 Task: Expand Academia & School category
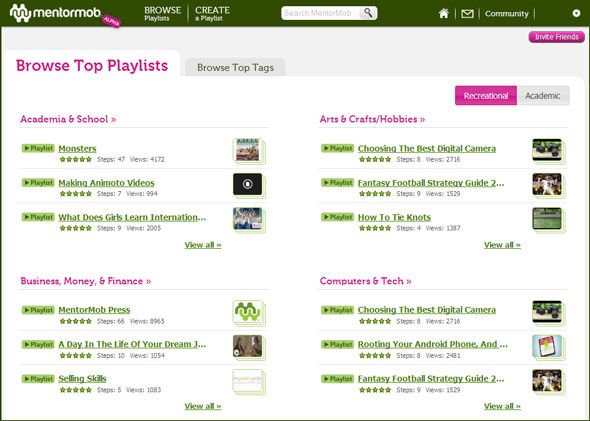pyautogui.click(x=68, y=119)
